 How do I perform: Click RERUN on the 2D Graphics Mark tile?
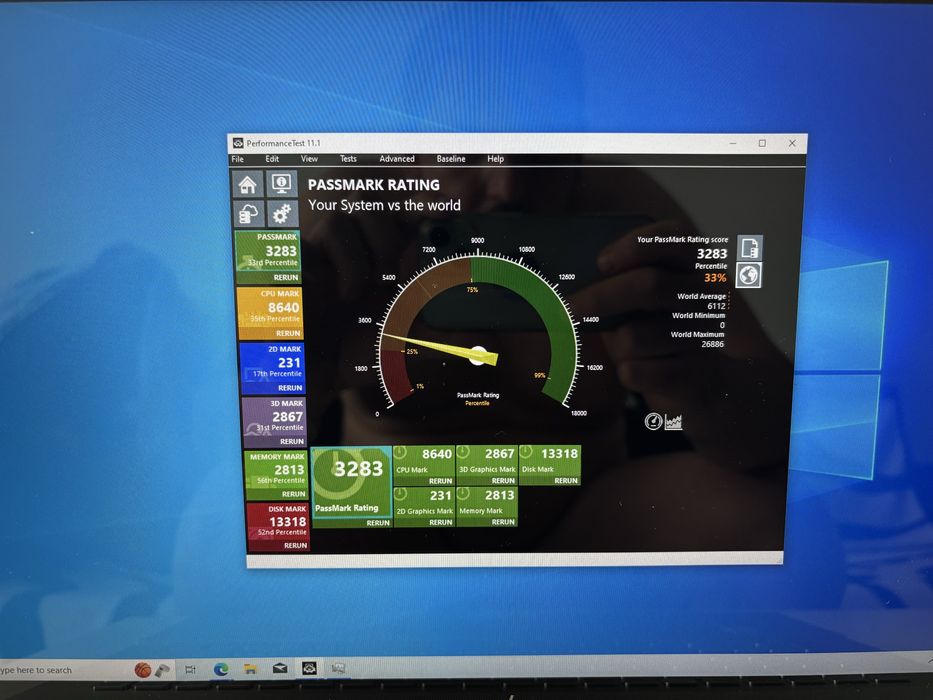click(440, 523)
